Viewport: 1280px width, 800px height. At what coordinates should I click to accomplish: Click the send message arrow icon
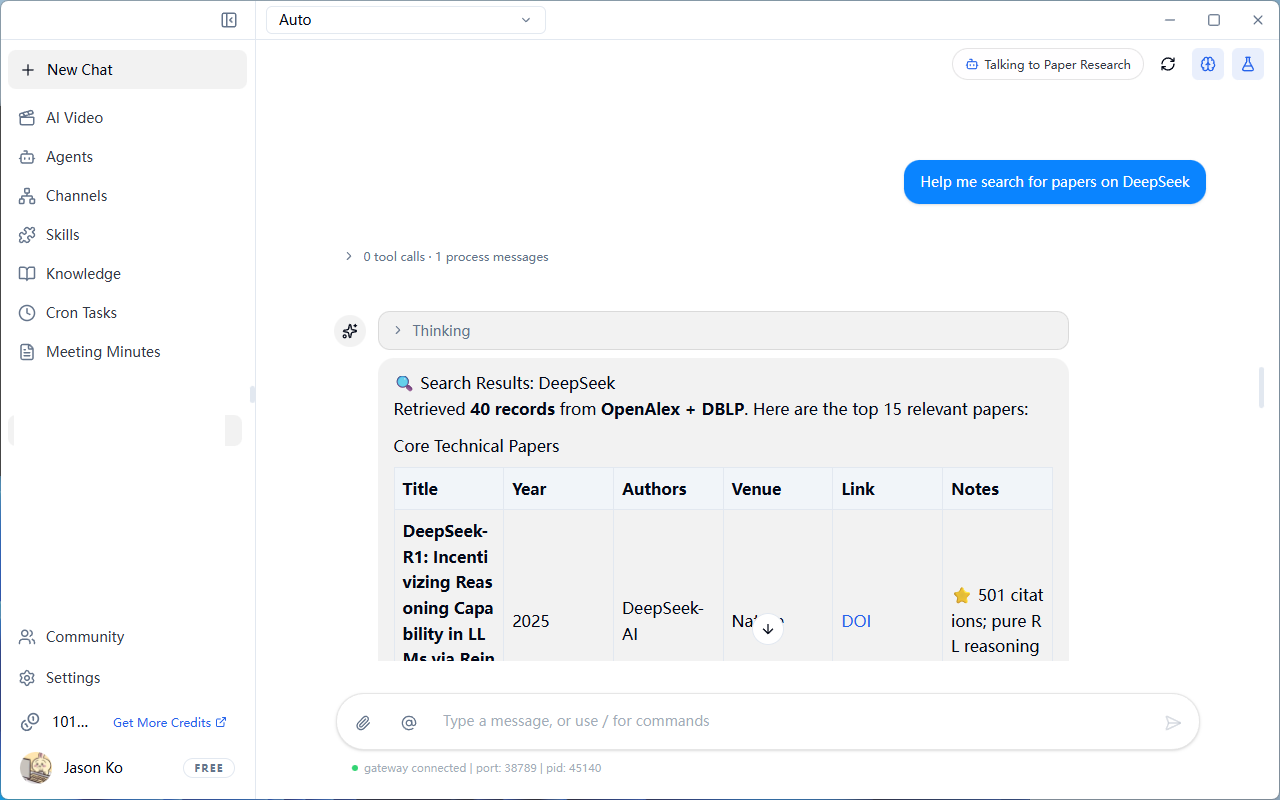[x=1173, y=722]
